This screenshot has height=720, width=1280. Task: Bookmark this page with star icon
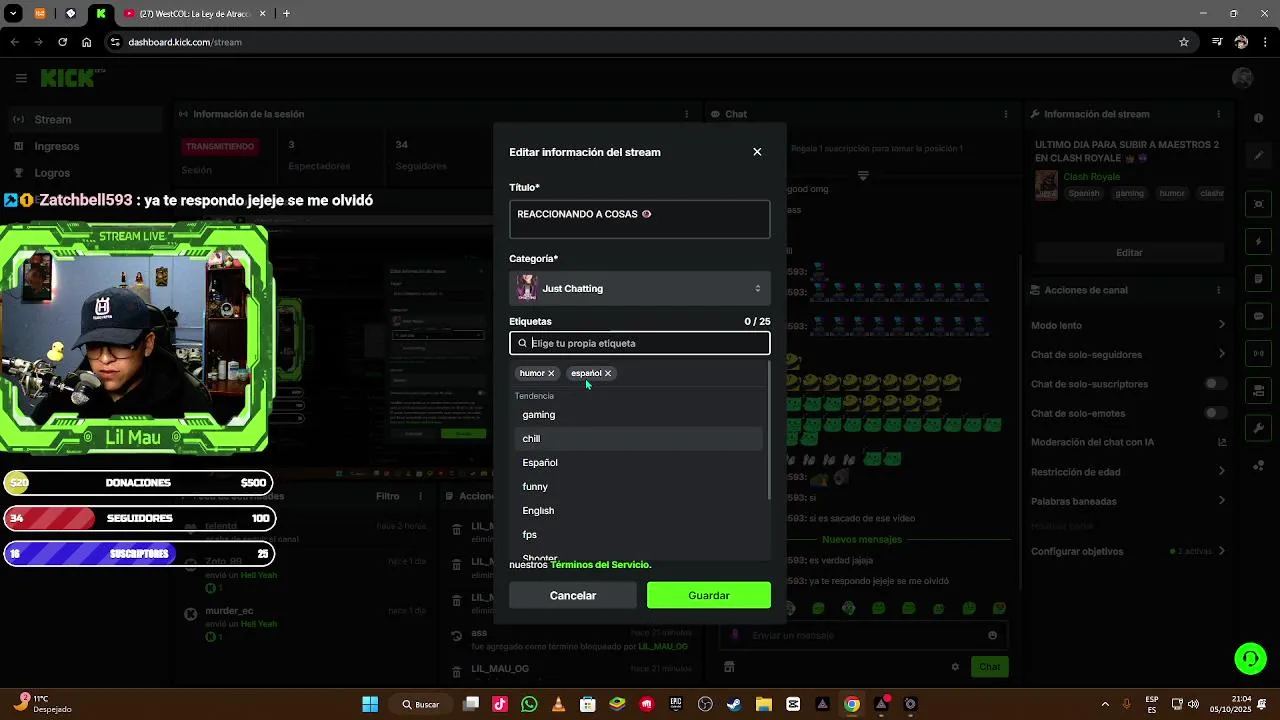tap(1184, 42)
